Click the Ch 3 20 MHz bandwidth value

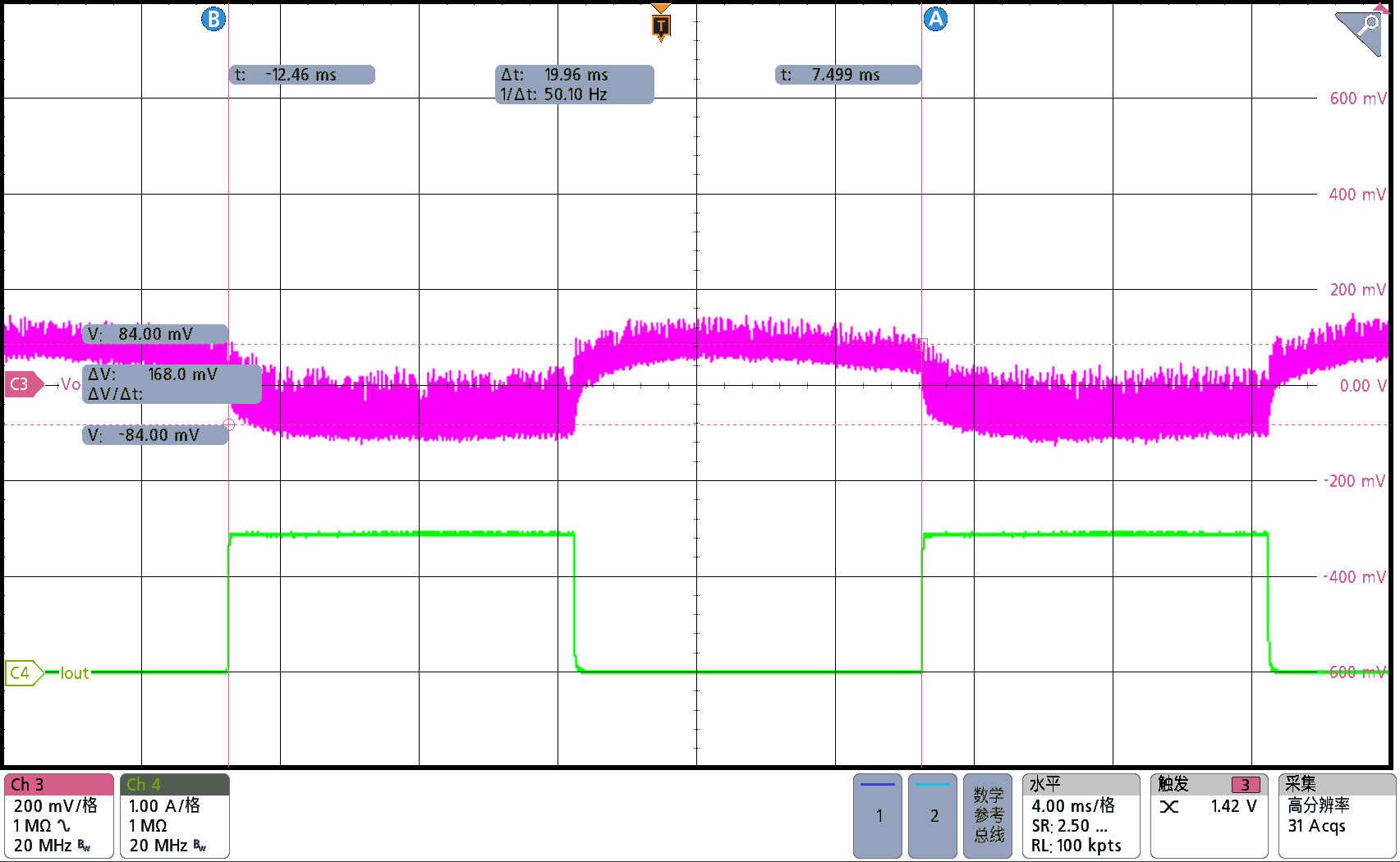[44, 846]
